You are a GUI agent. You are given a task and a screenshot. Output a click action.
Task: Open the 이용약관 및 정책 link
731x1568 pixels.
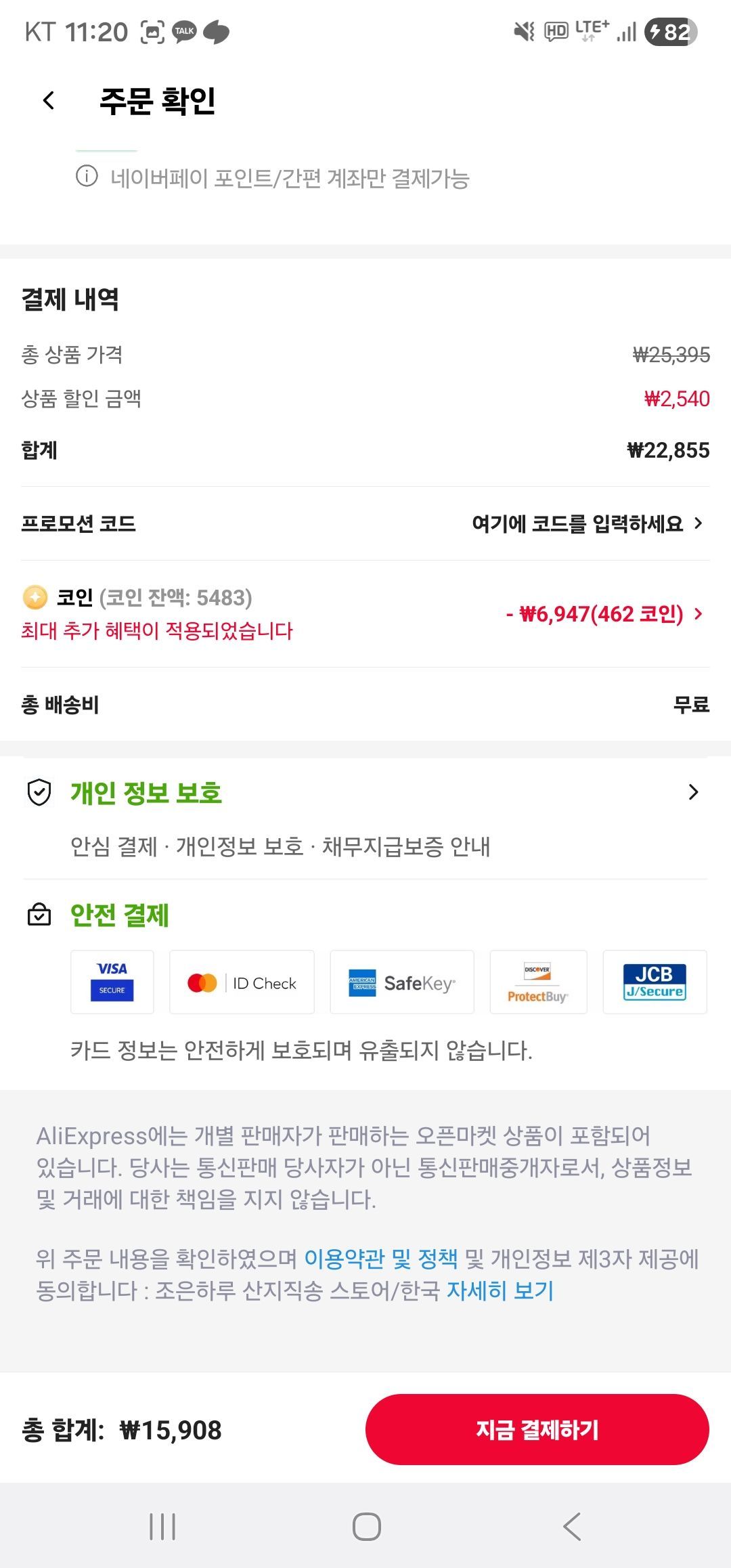click(380, 1259)
